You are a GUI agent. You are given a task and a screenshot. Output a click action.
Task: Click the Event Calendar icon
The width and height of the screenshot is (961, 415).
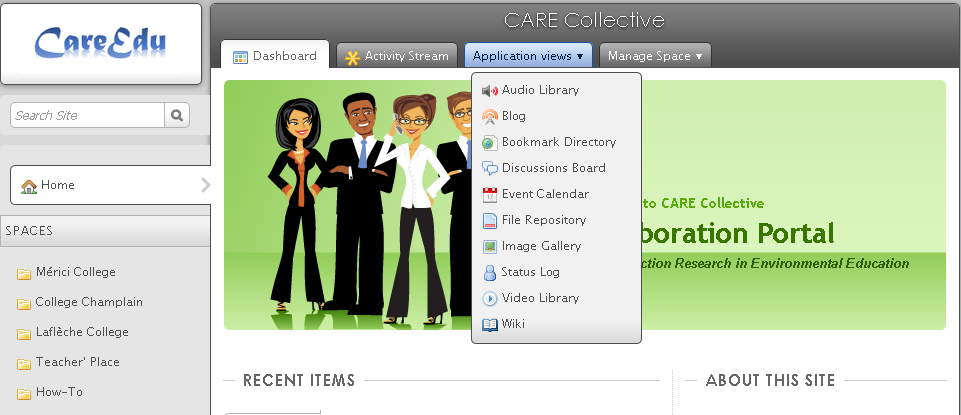pyautogui.click(x=489, y=195)
